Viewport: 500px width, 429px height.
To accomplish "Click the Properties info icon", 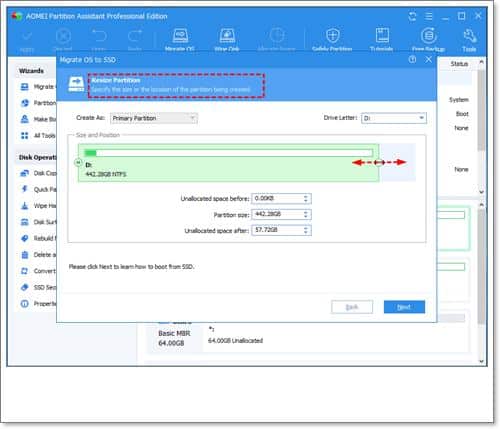I will [x=25, y=303].
